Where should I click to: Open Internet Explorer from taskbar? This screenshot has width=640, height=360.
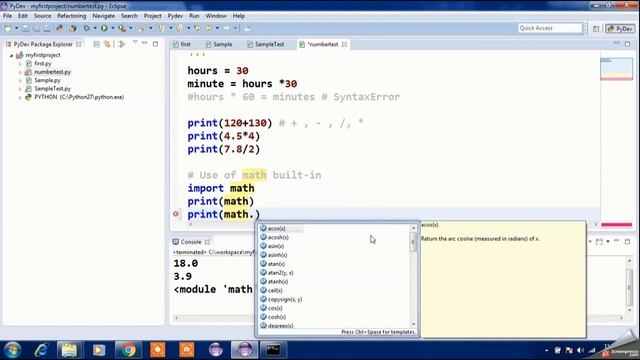41,350
